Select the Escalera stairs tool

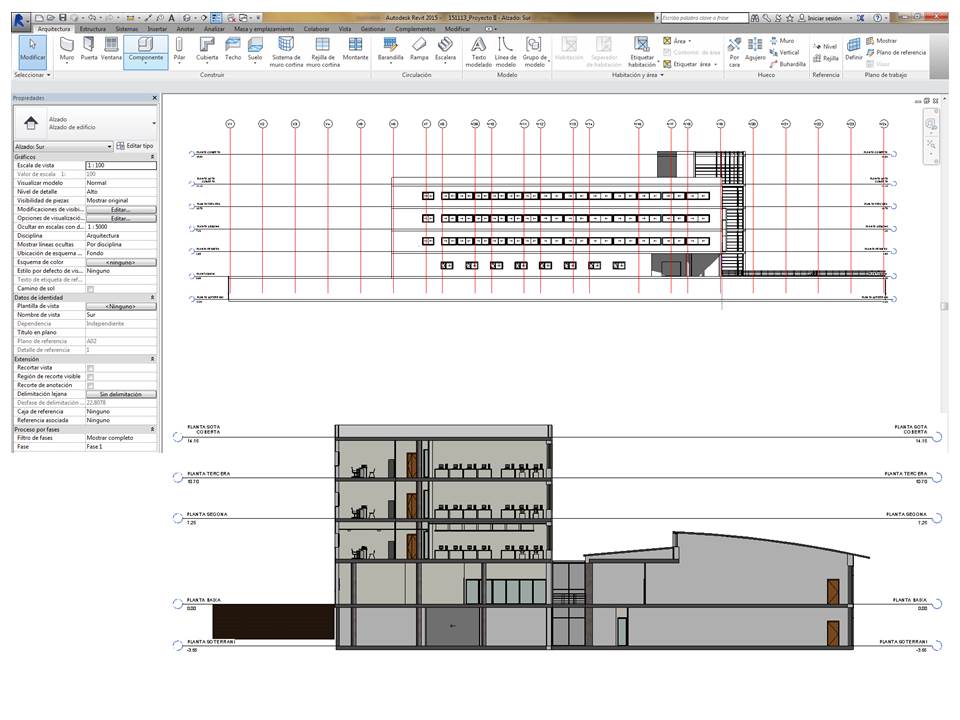click(x=444, y=47)
